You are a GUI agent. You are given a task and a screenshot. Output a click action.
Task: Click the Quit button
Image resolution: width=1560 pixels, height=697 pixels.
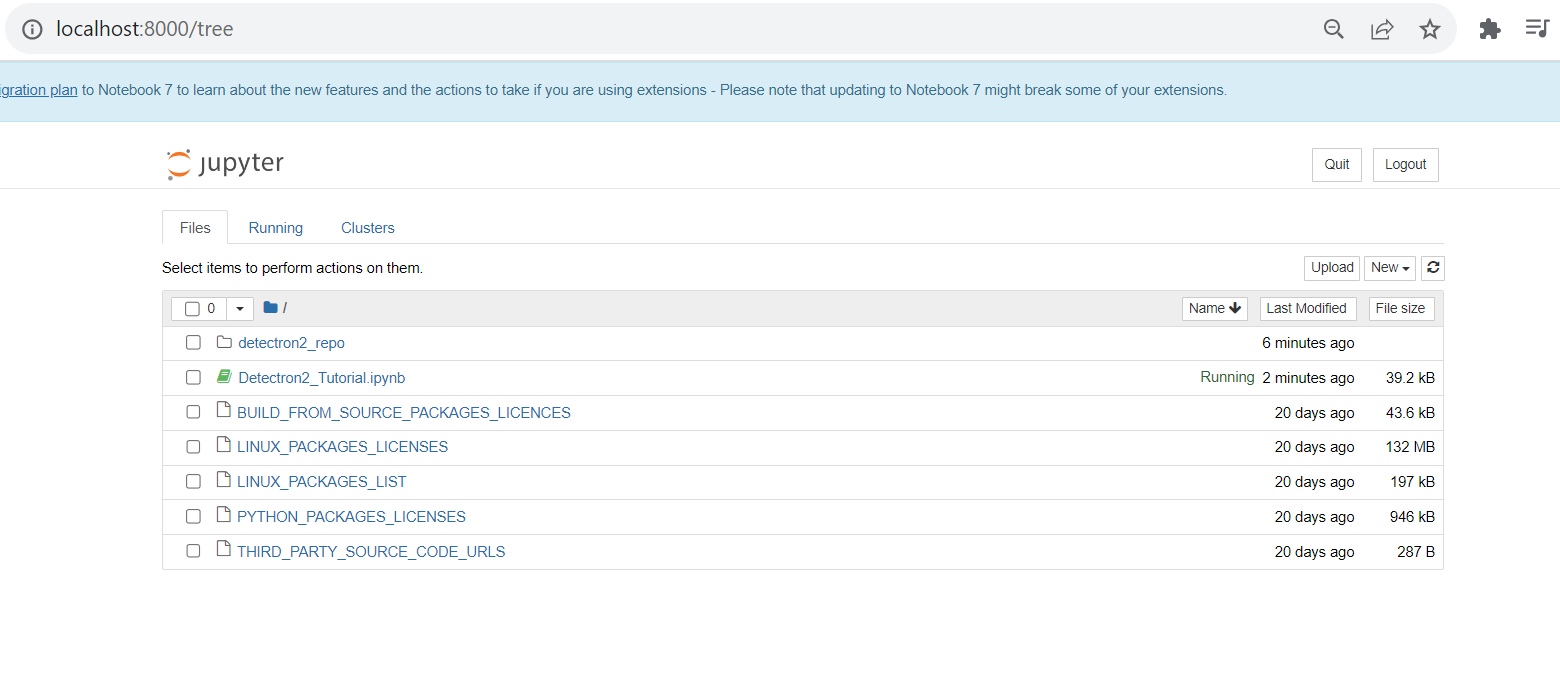pos(1337,164)
